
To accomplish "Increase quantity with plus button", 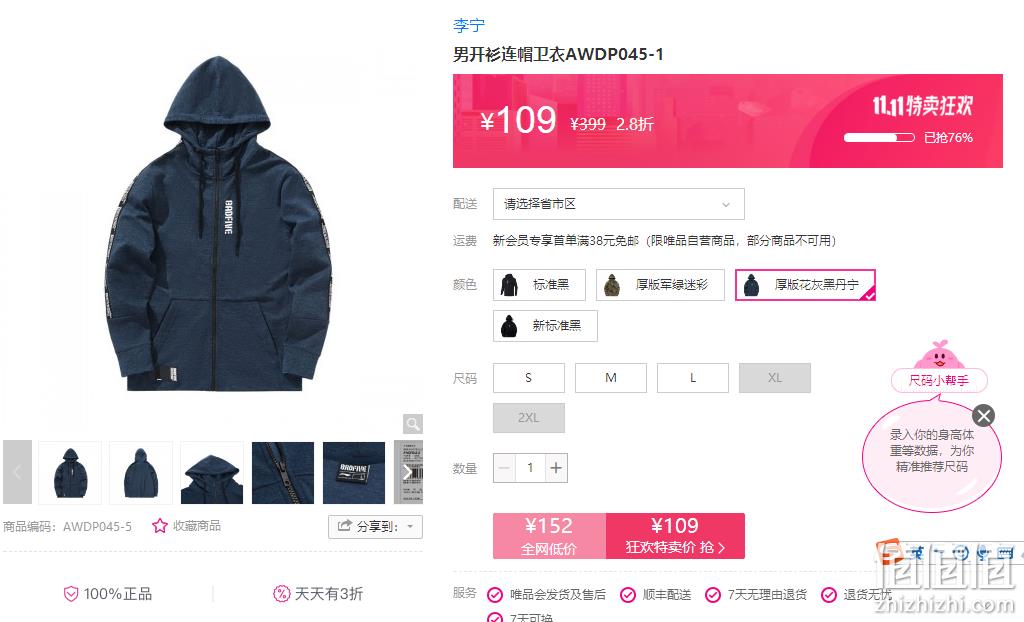I will coord(556,468).
